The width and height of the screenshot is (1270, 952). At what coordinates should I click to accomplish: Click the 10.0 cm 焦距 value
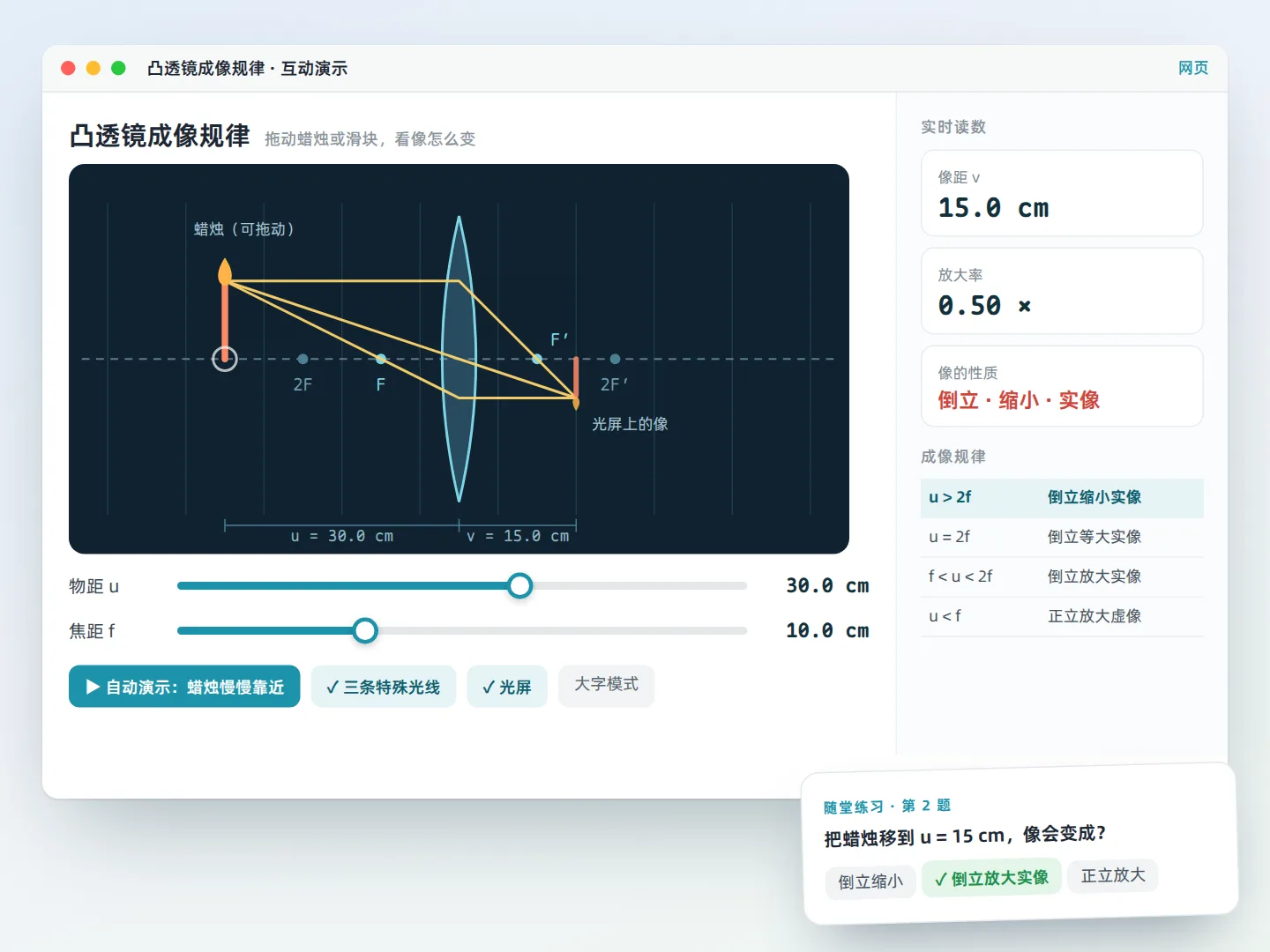[x=827, y=631]
